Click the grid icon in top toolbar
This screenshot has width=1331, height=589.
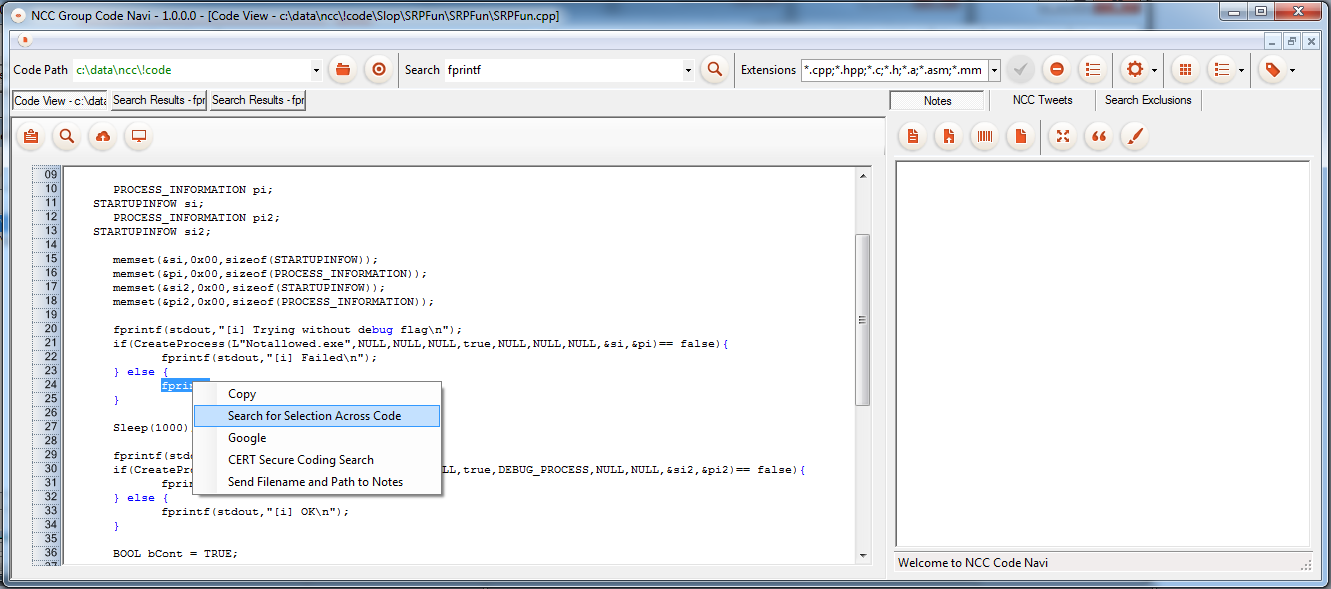[1185, 70]
